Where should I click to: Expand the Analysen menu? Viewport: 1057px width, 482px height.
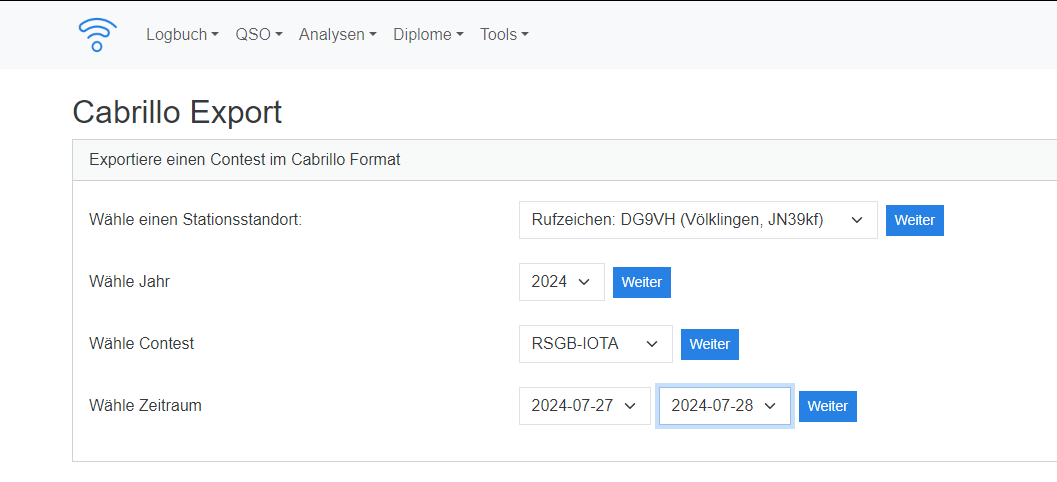pos(337,34)
